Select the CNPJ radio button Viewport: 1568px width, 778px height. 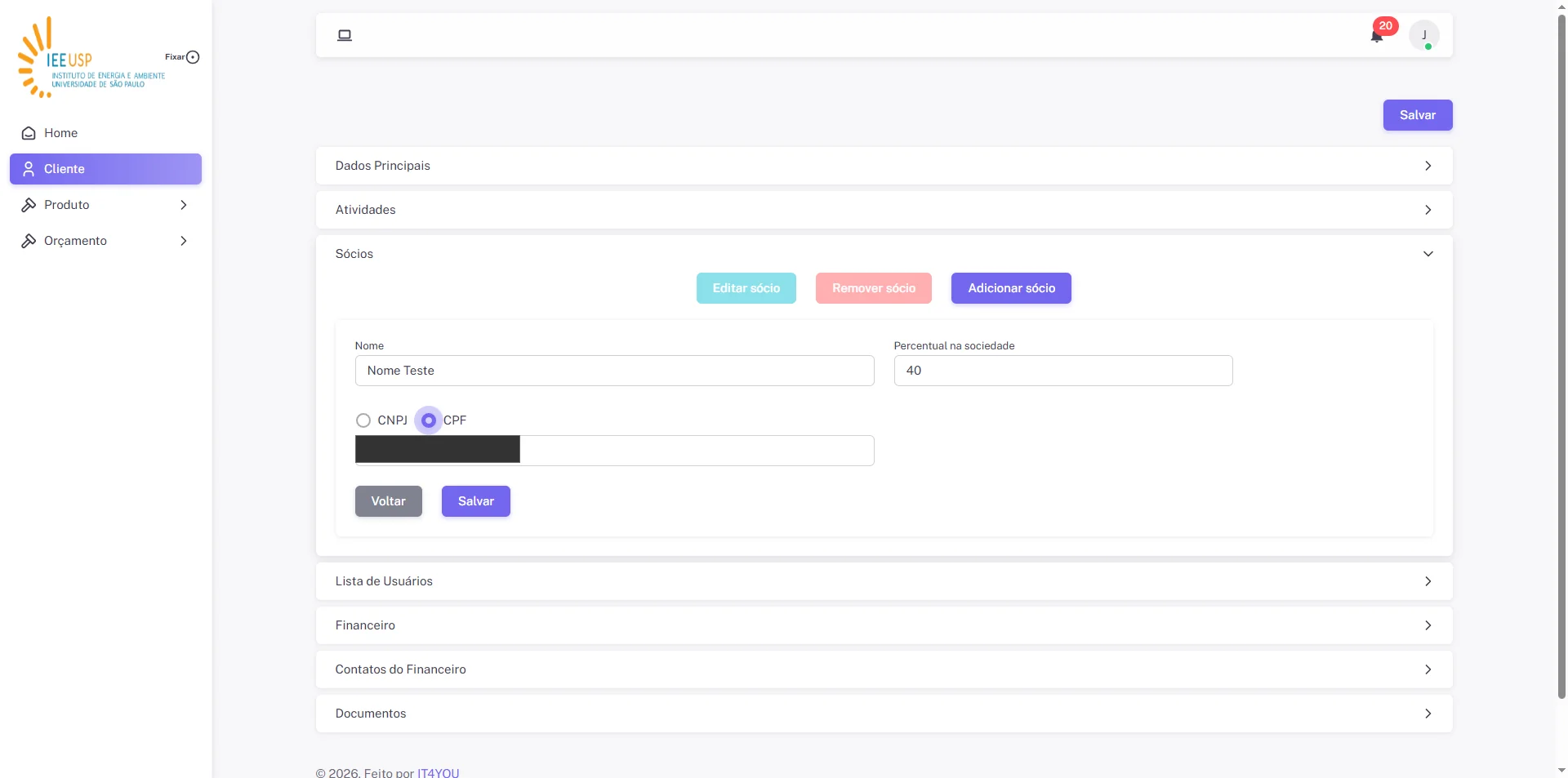[x=363, y=420]
